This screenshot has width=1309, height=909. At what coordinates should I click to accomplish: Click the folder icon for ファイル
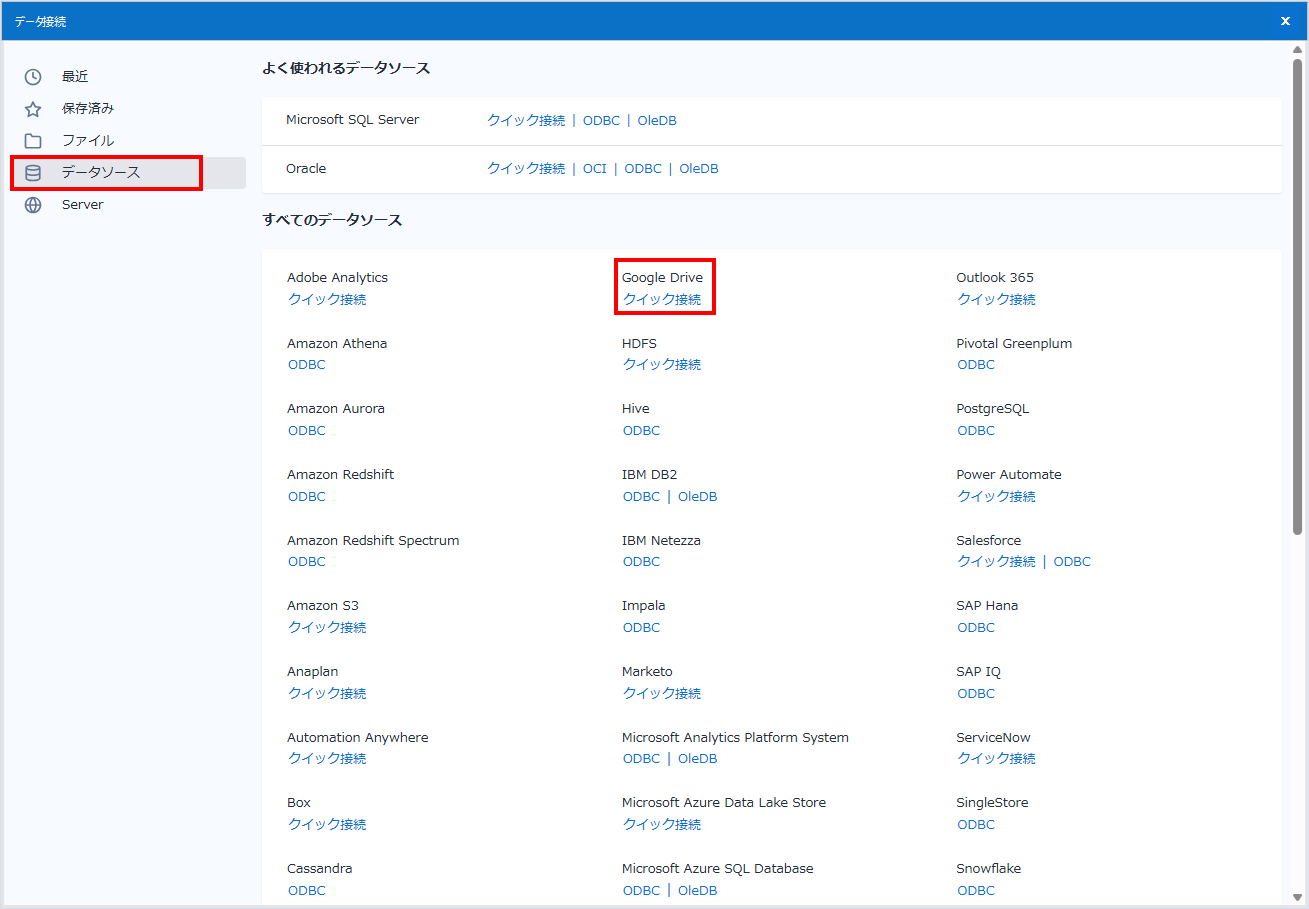click(x=33, y=141)
